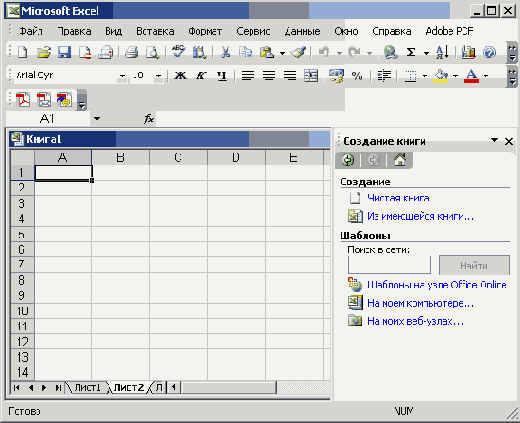The image size is (520, 423).
Task: Open the На моем компьютере link
Action: click(420, 303)
